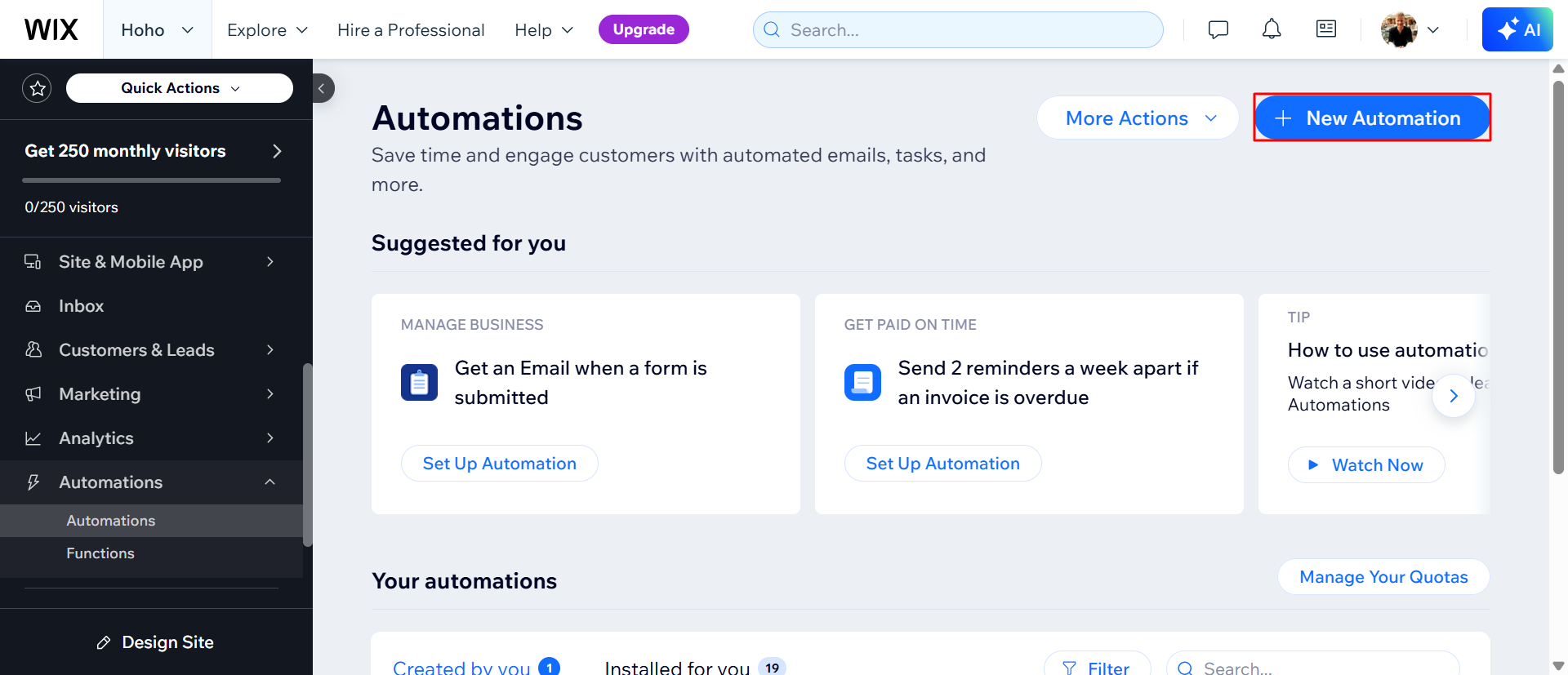Expand Analytics submenu chevron
Image resolution: width=1568 pixels, height=675 pixels.
pos(270,438)
